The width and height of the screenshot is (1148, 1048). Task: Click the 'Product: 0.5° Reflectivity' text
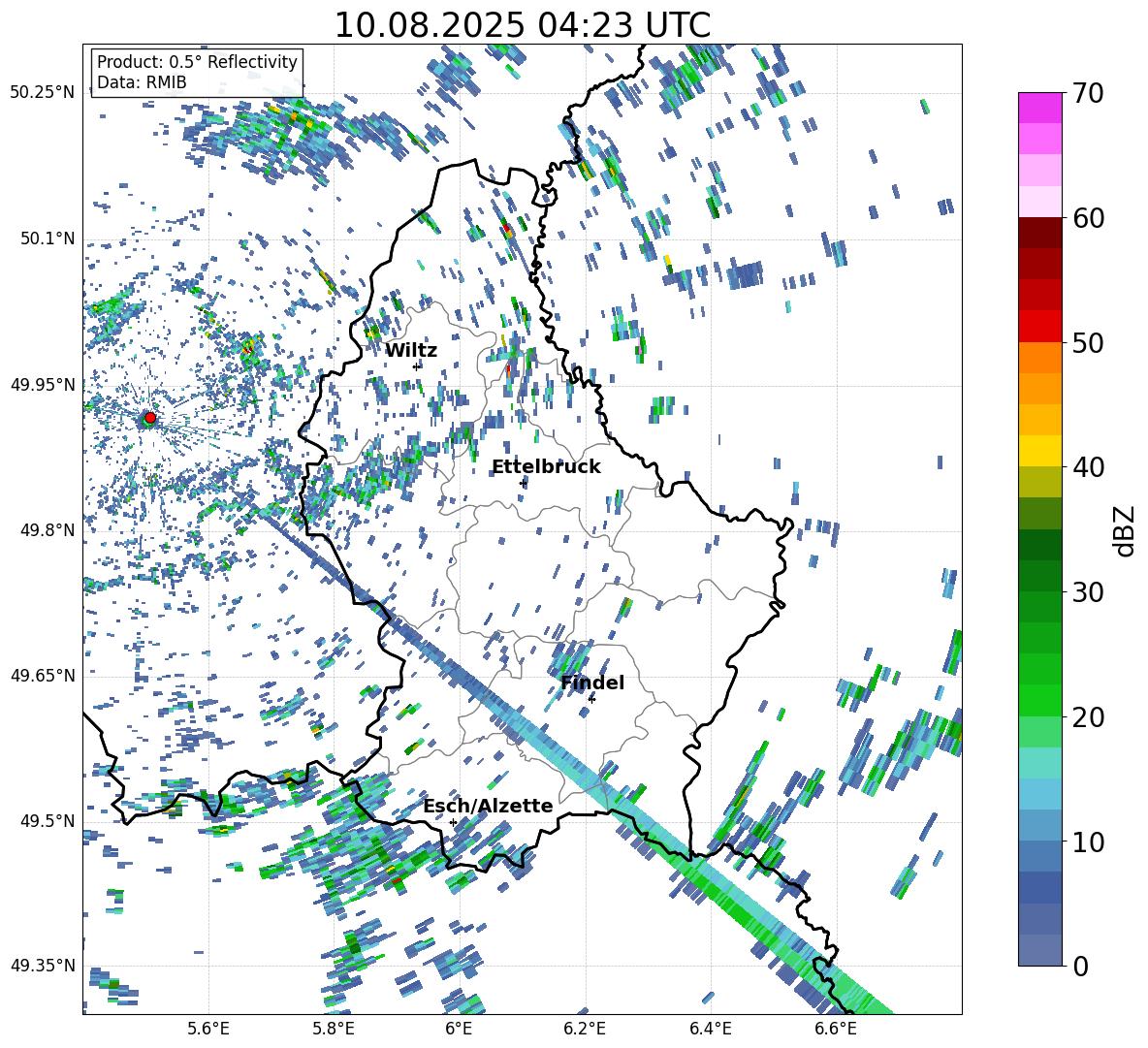click(197, 62)
